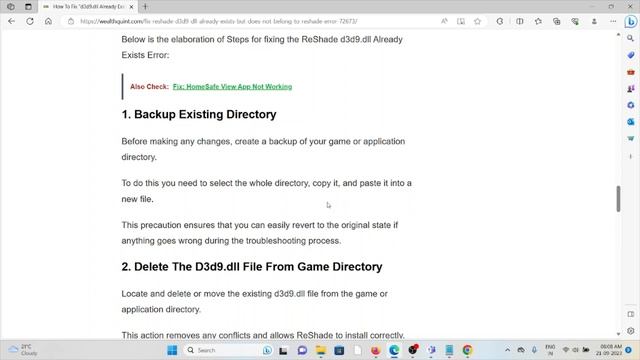
Task: Click the scrollbar up arrow
Action: 618,36
